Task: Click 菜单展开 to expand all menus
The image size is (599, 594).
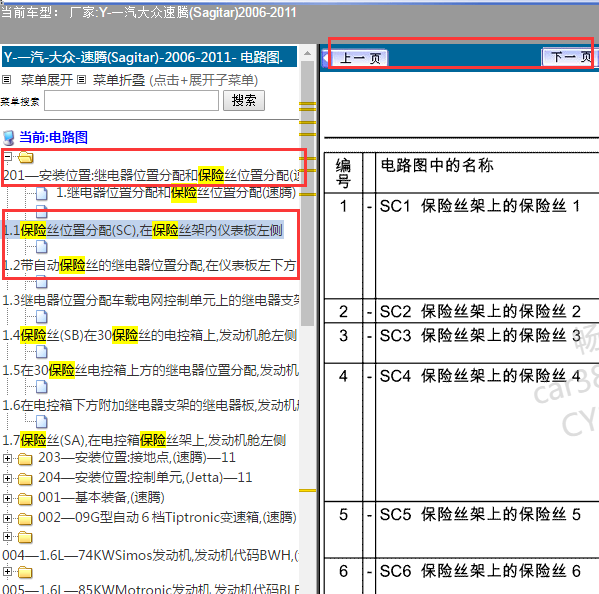Action: (47, 80)
